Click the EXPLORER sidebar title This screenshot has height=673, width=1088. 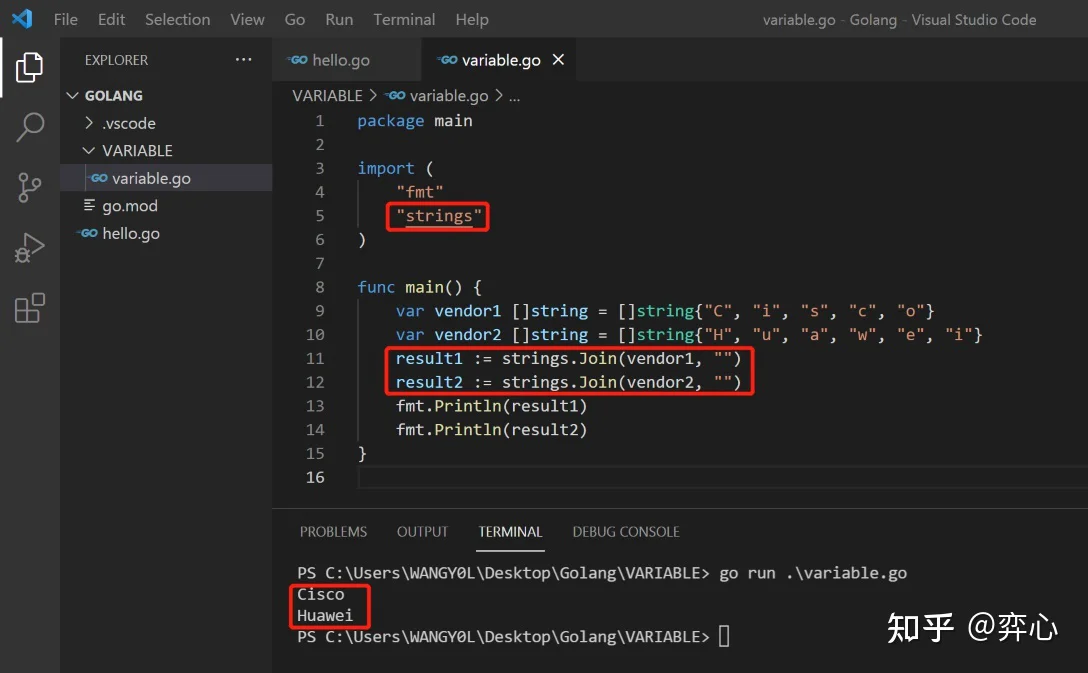pyautogui.click(x=117, y=60)
